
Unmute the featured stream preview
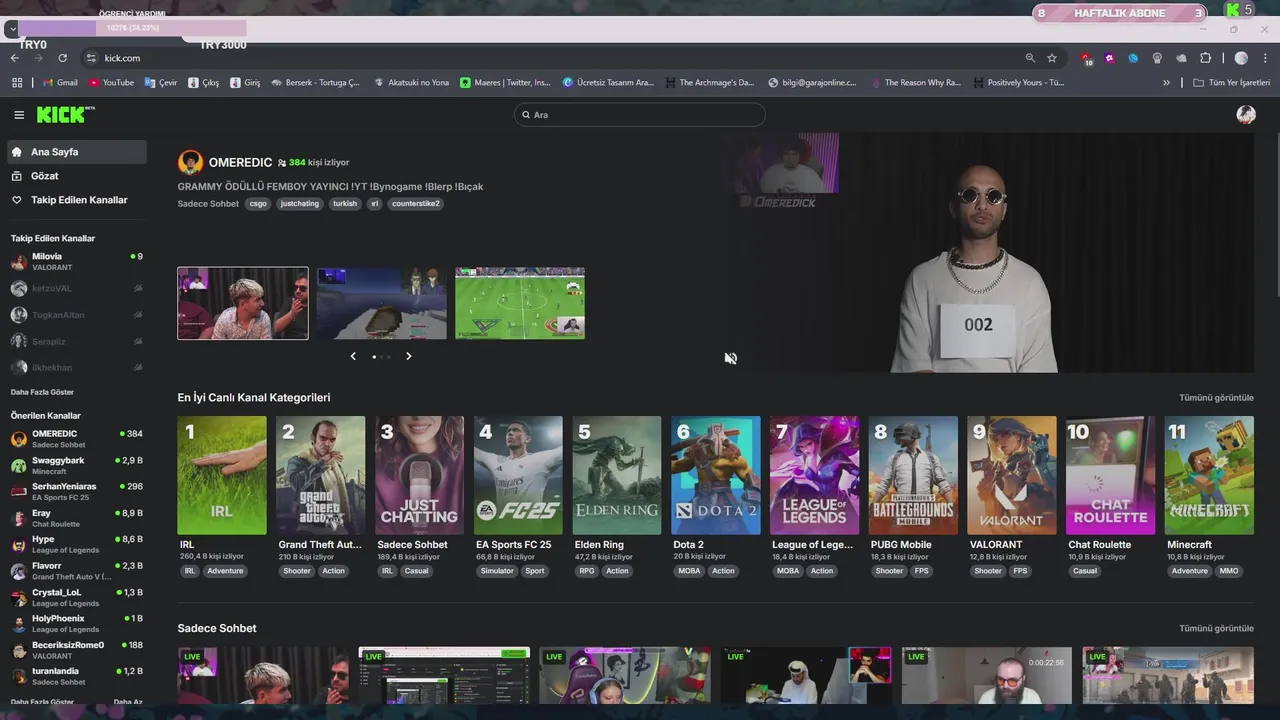[x=731, y=358]
